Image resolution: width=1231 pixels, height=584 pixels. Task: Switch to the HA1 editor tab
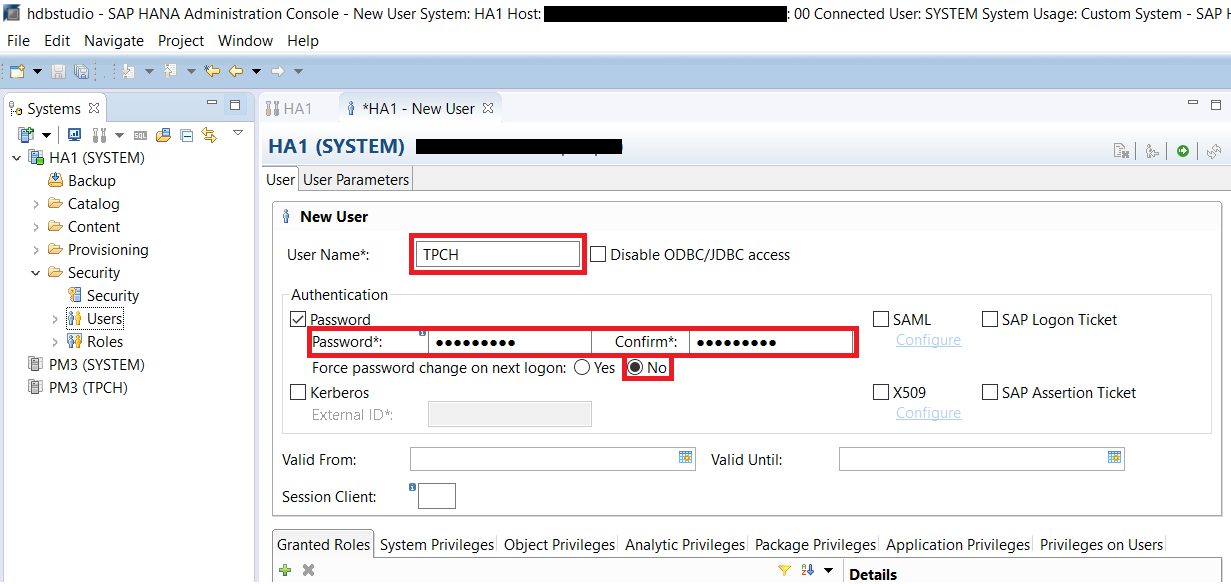coord(290,109)
